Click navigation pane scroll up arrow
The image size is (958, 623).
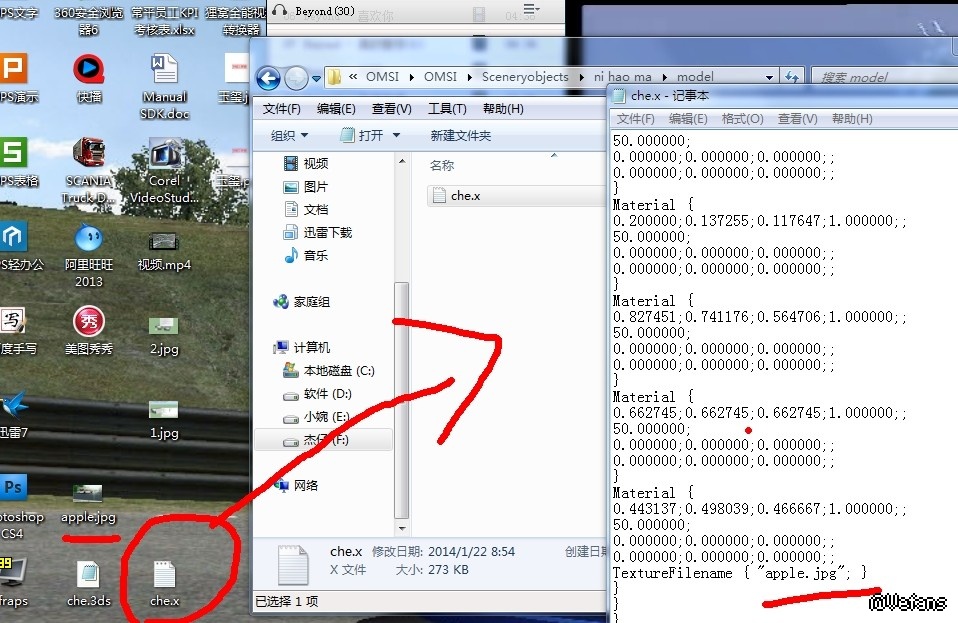click(x=401, y=161)
